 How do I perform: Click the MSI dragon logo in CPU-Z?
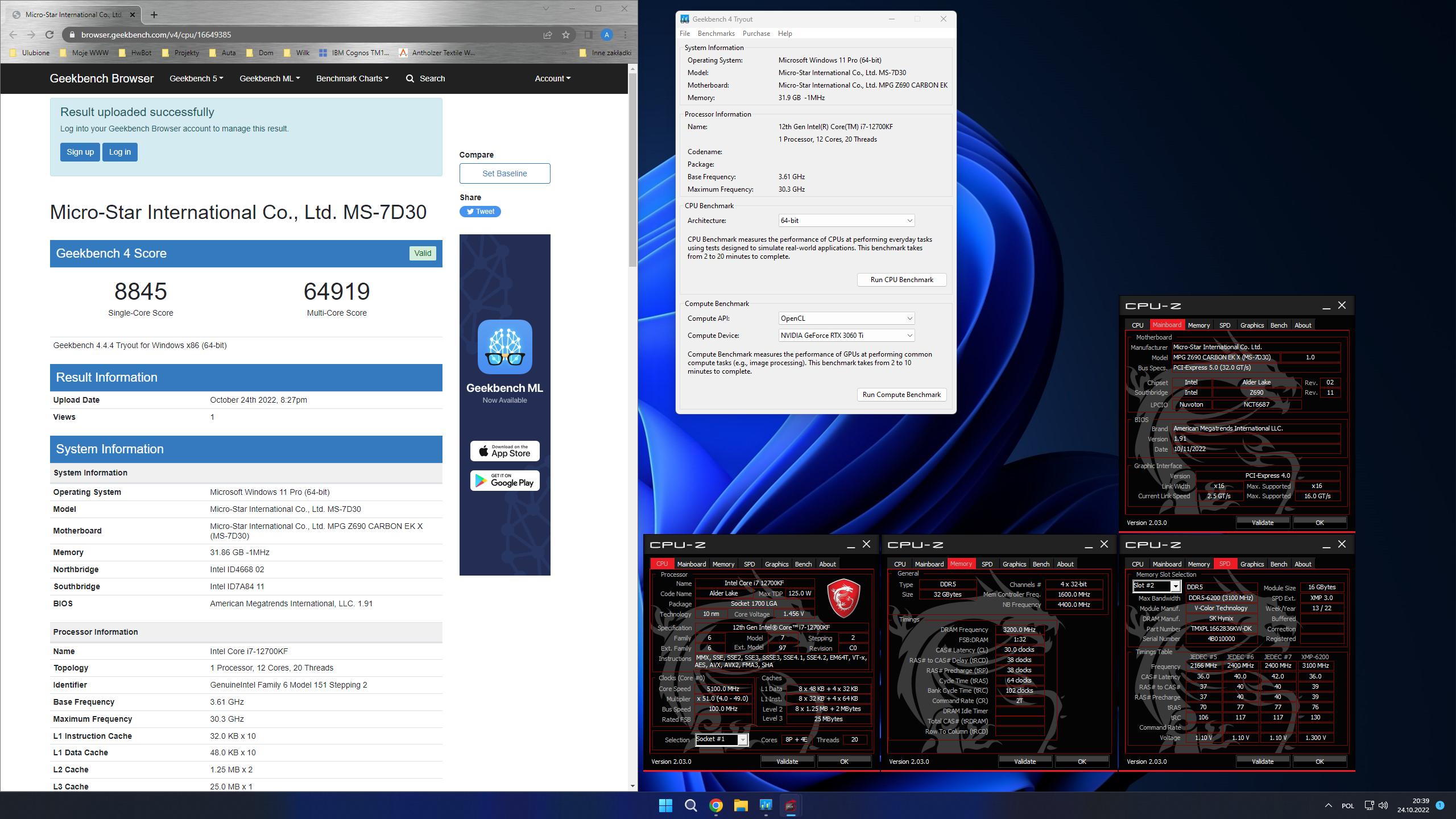point(843,598)
